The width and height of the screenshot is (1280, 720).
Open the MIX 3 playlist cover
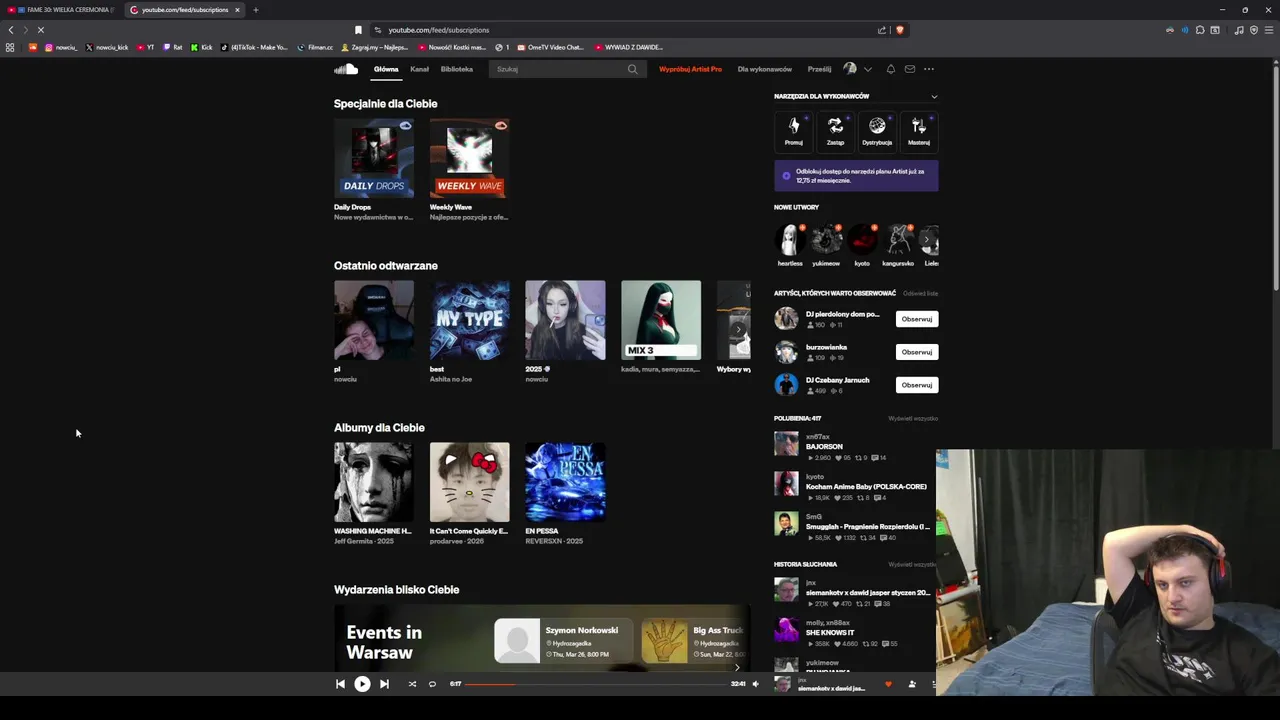pyautogui.click(x=661, y=320)
